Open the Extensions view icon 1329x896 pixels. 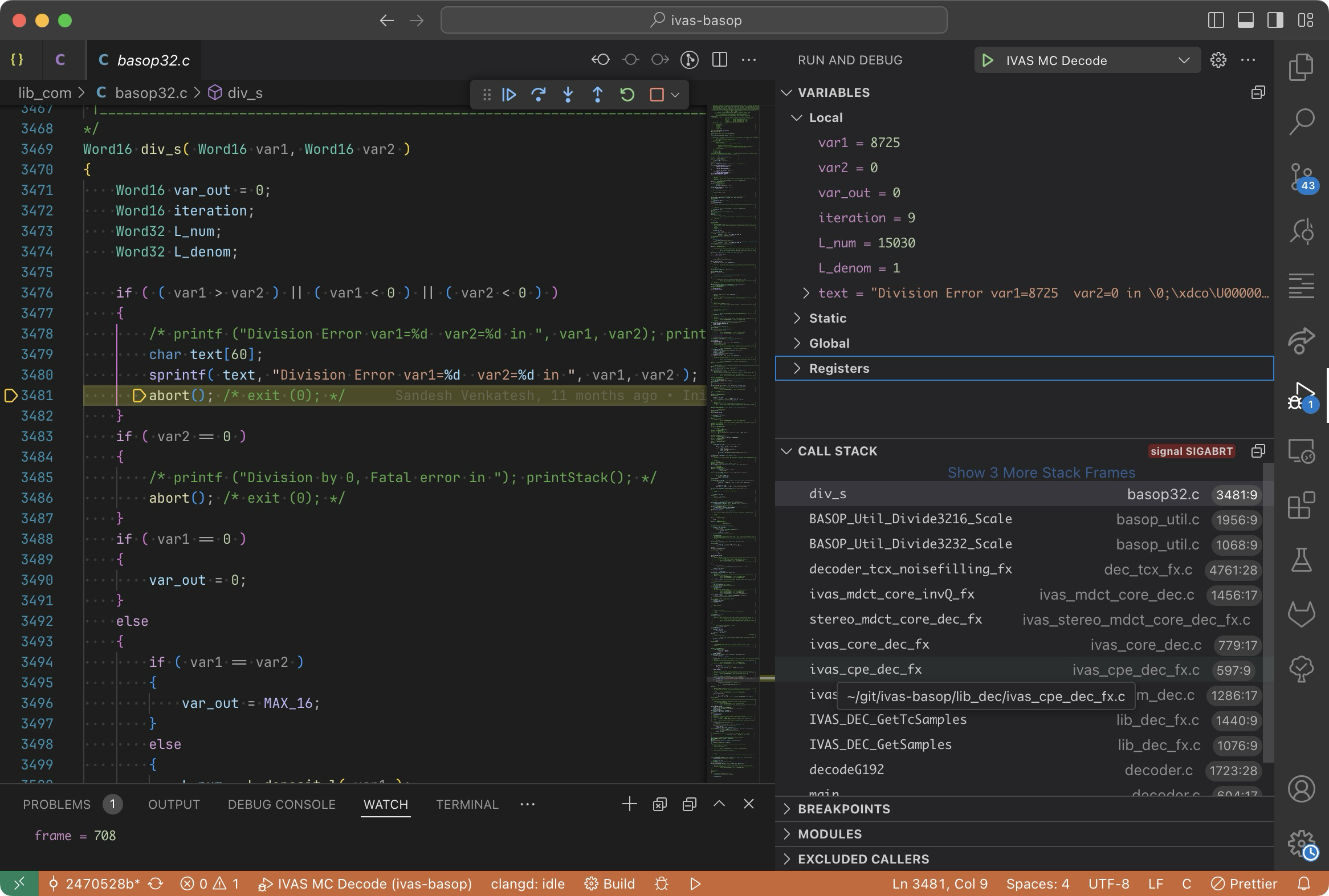pyautogui.click(x=1302, y=505)
